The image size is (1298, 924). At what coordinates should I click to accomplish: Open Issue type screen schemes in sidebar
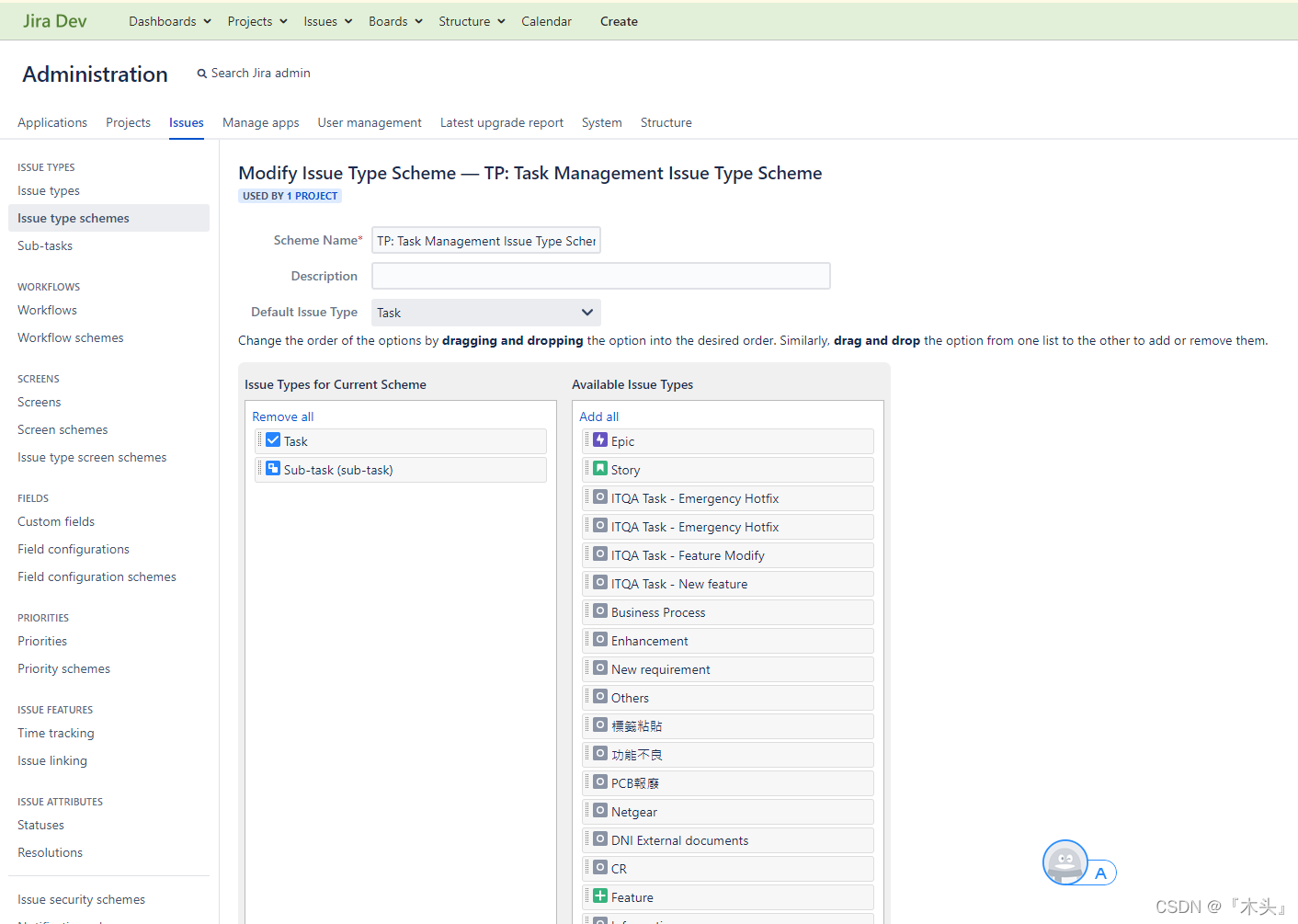point(92,457)
